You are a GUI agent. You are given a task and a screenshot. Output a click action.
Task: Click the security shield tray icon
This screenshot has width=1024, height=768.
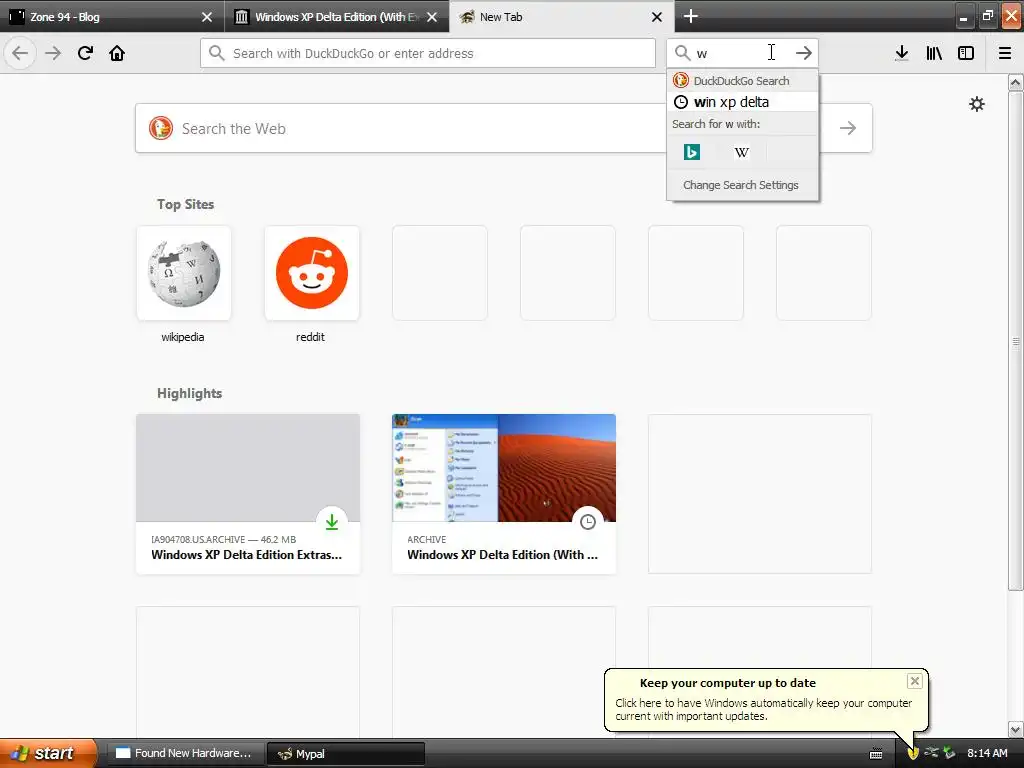(913, 753)
